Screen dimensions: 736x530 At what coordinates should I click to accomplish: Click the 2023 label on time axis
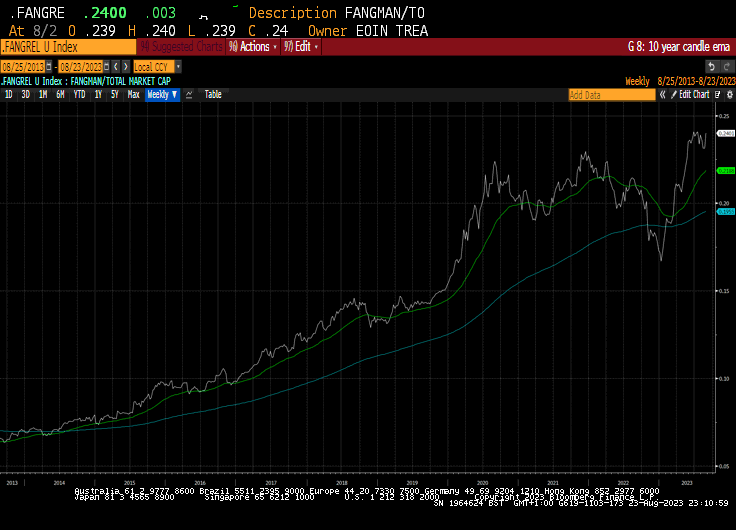click(x=687, y=483)
